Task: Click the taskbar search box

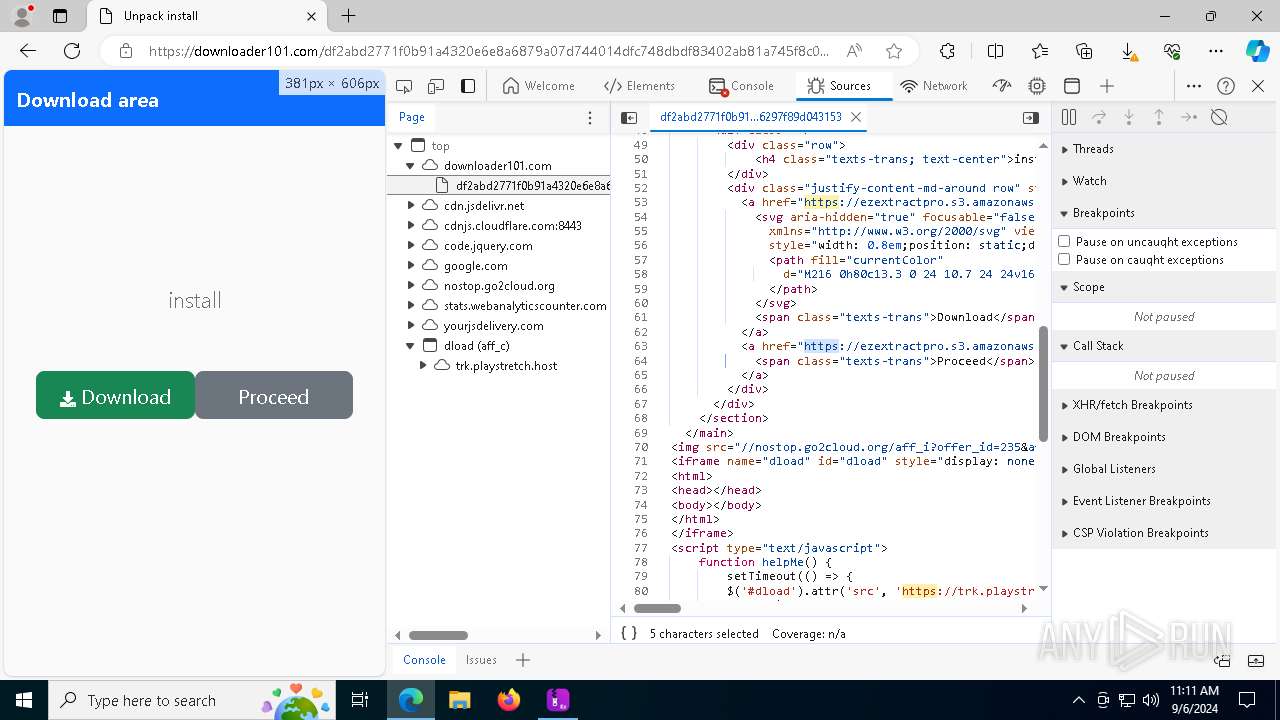Action: (192, 700)
